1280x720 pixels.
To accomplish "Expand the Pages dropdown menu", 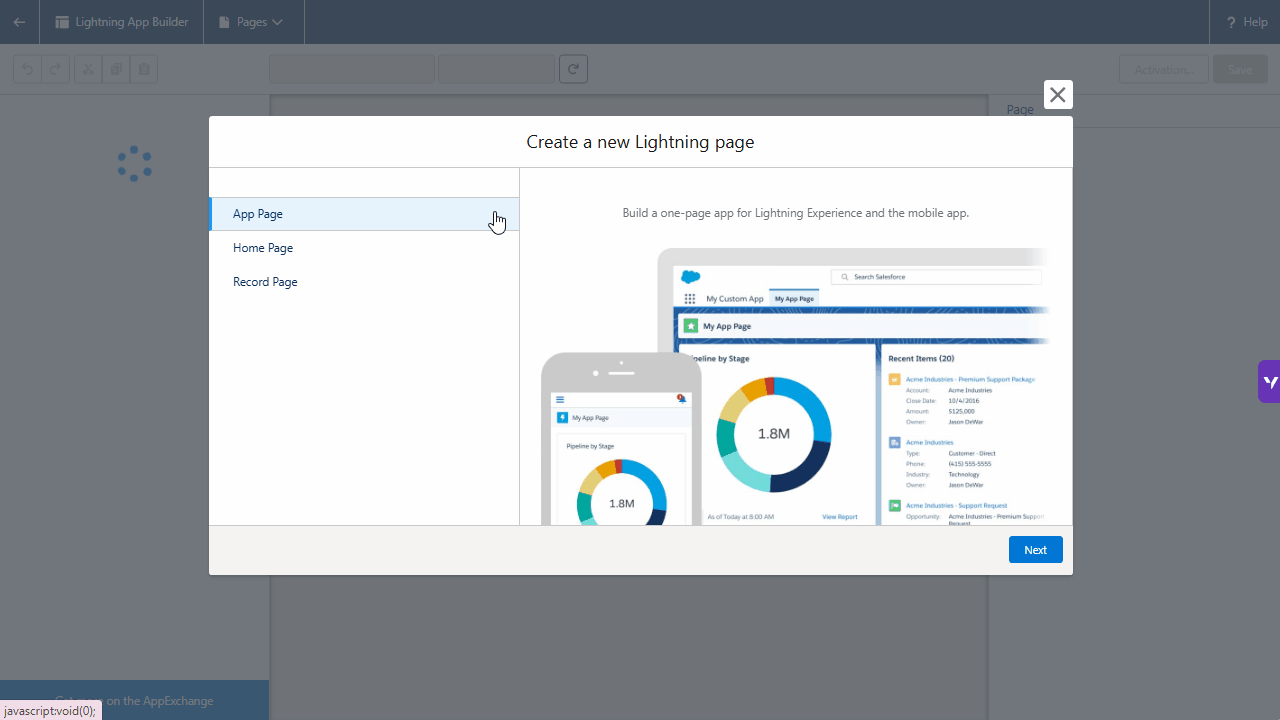I will [x=252, y=22].
